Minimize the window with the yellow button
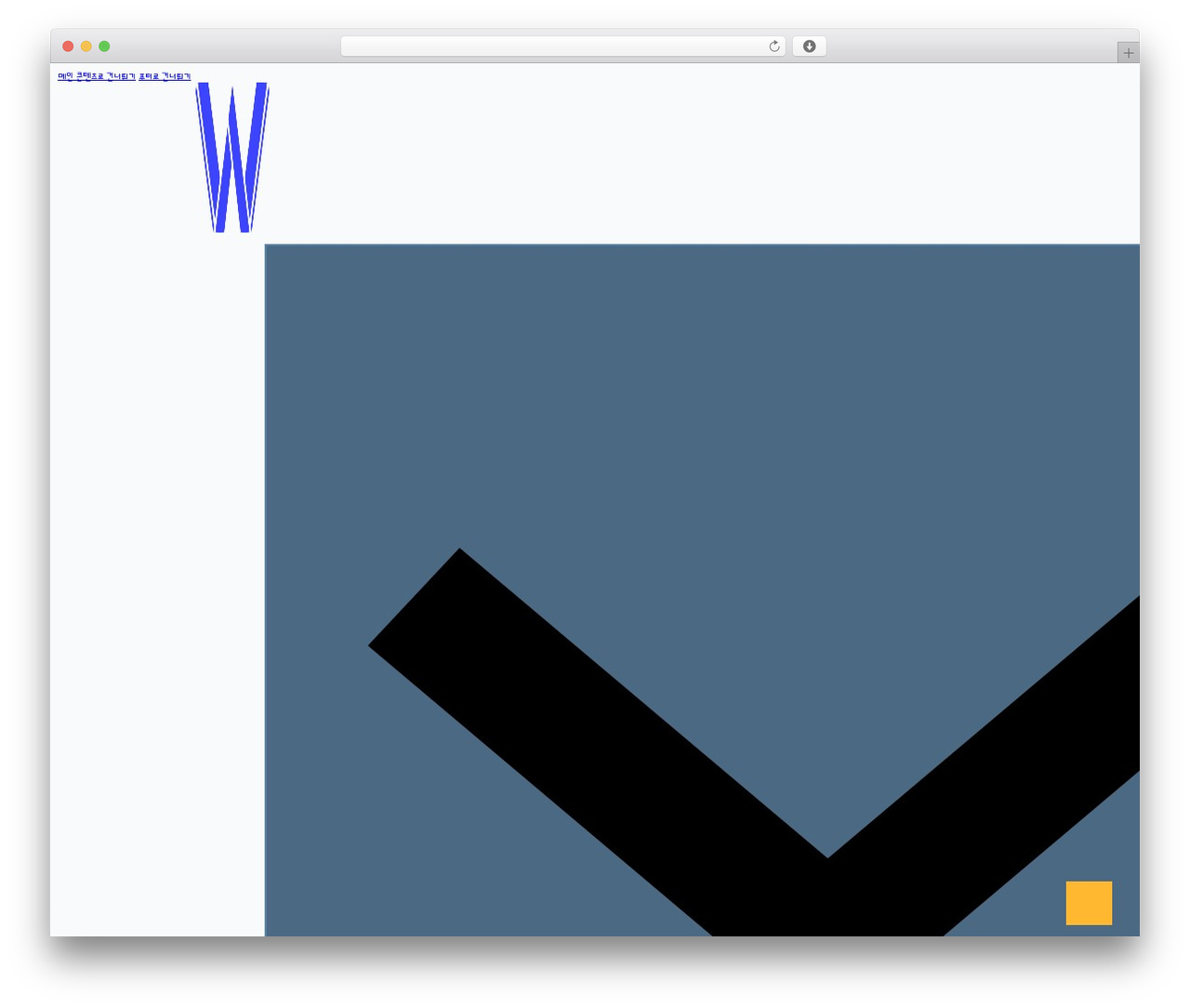The height and width of the screenshot is (1008, 1190). 86,46
